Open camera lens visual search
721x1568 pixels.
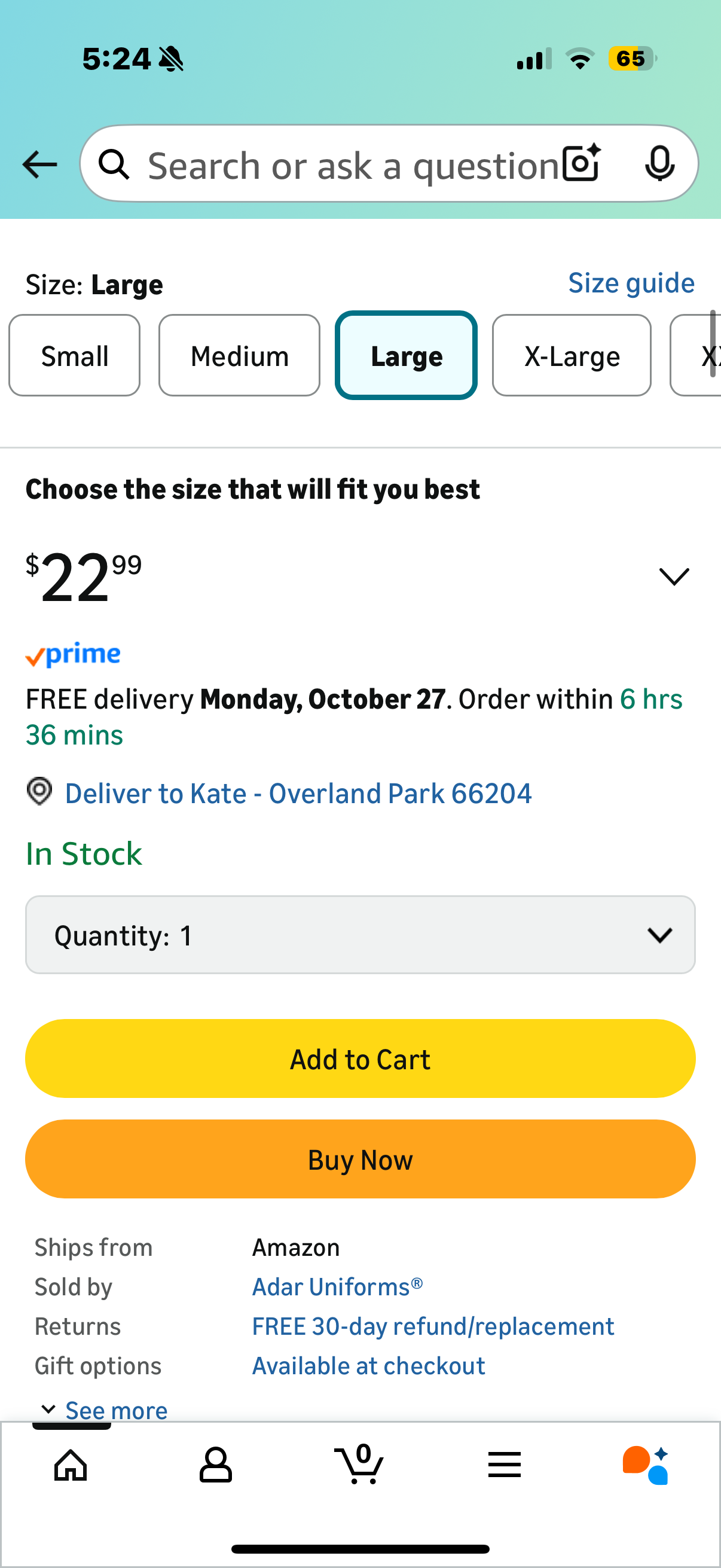(581, 163)
